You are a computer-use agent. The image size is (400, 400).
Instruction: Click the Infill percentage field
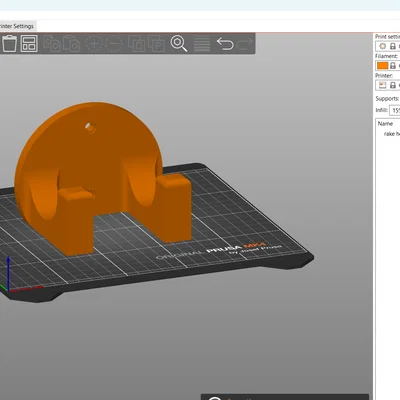tap(395, 110)
